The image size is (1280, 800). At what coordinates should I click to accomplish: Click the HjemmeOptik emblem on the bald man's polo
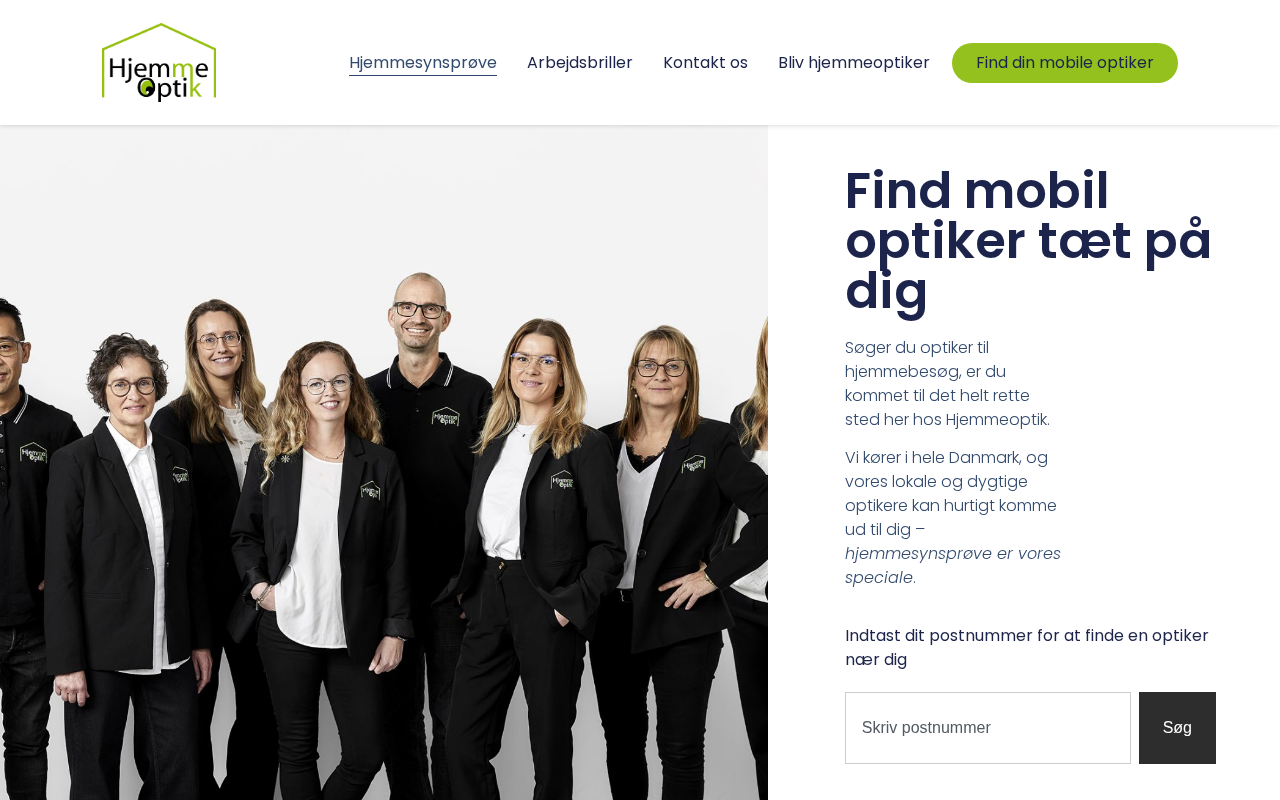(446, 417)
